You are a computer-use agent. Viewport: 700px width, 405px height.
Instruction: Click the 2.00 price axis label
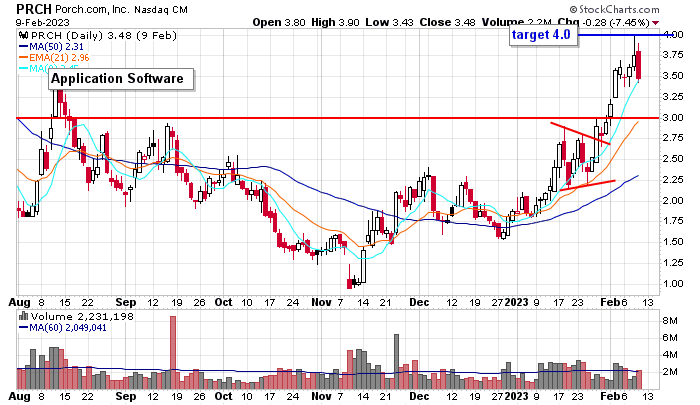tap(673, 200)
